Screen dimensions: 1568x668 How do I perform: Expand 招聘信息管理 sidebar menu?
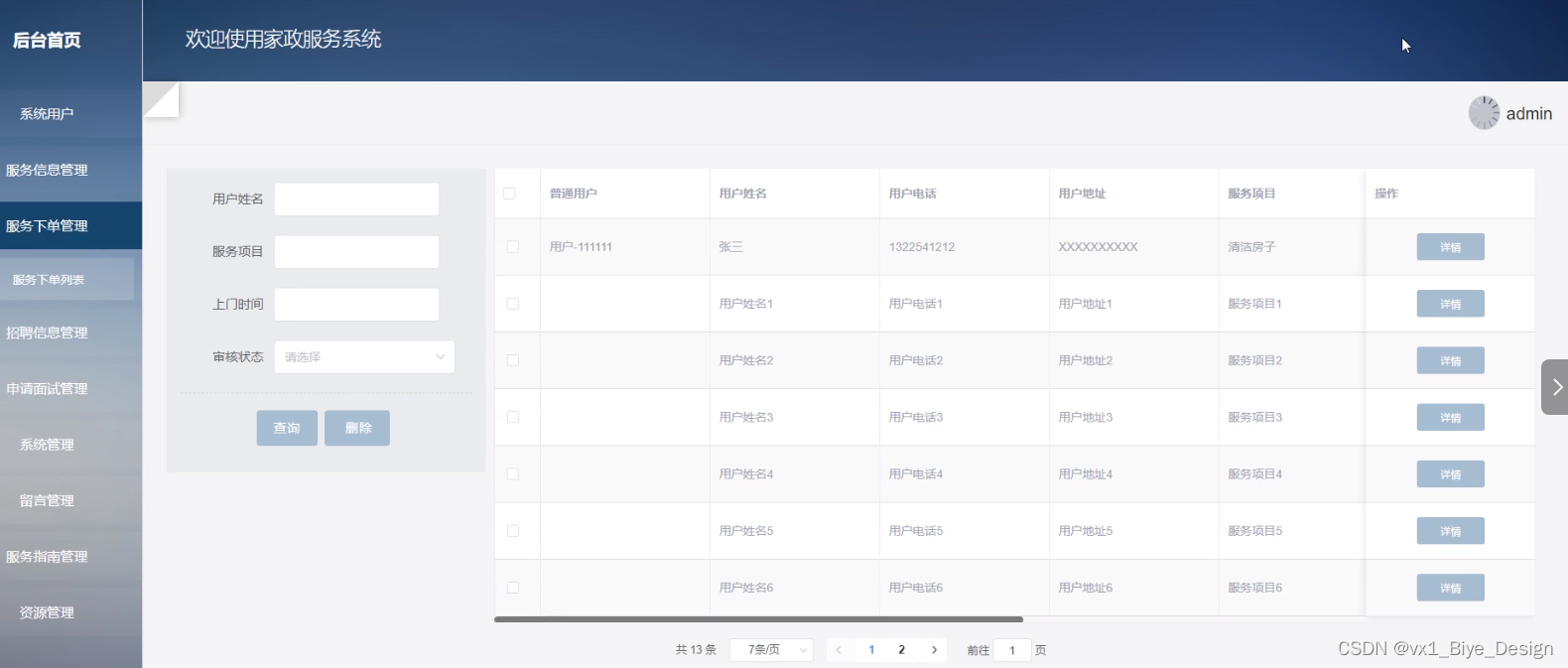pos(70,333)
